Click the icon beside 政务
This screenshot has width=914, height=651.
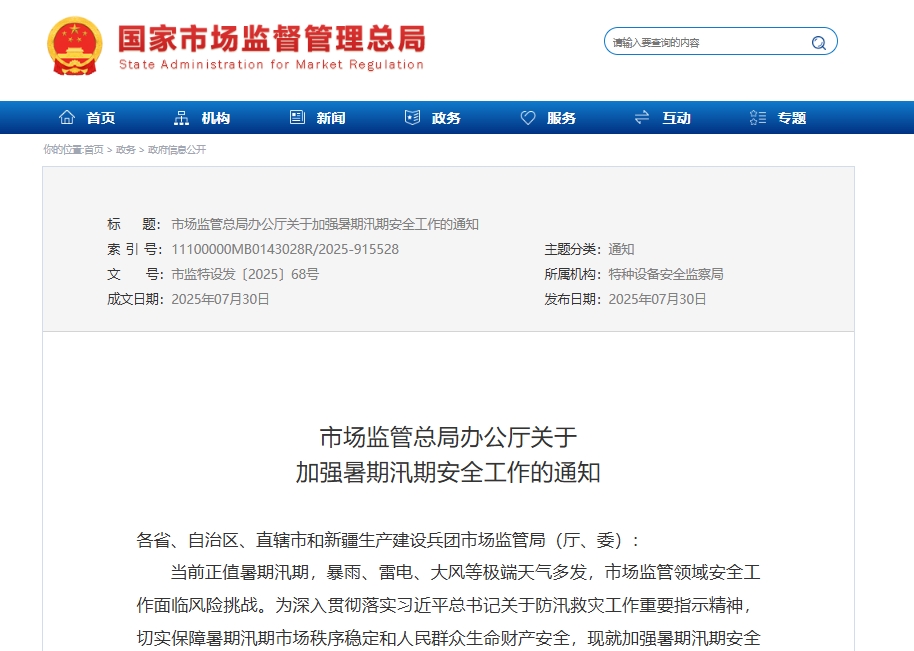412,118
